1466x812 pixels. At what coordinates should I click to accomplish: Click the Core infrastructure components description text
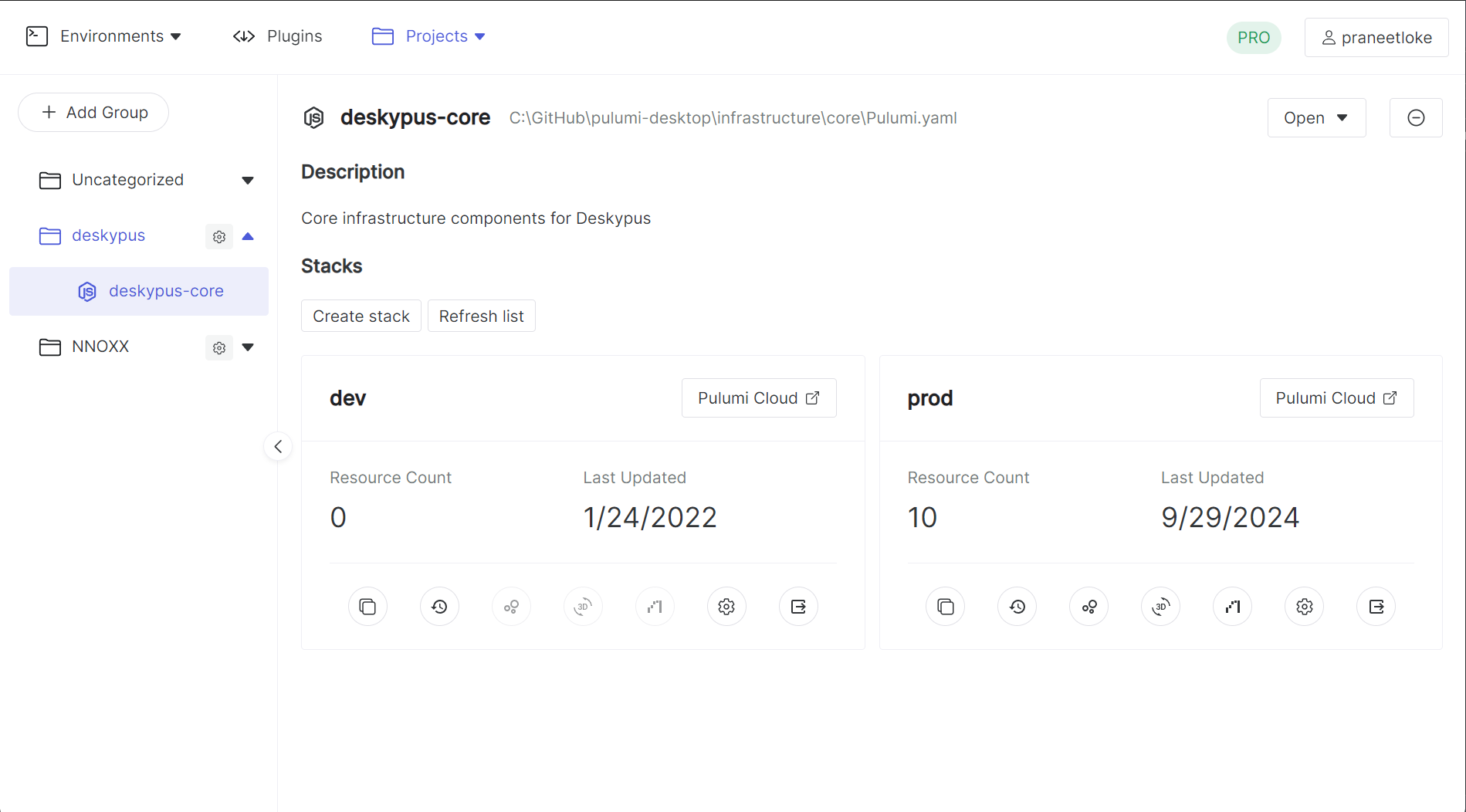coord(476,218)
